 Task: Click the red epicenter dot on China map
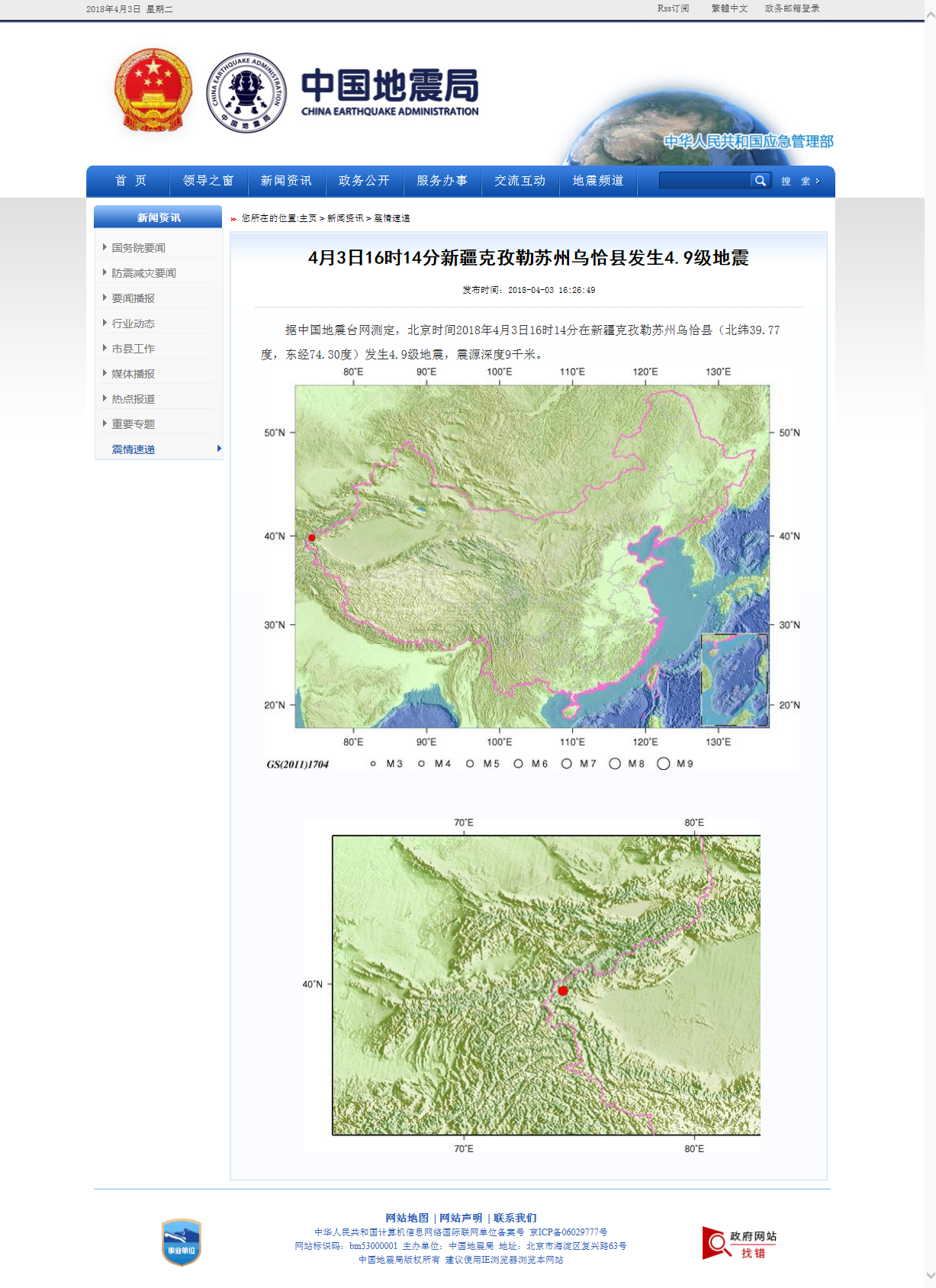pos(311,538)
